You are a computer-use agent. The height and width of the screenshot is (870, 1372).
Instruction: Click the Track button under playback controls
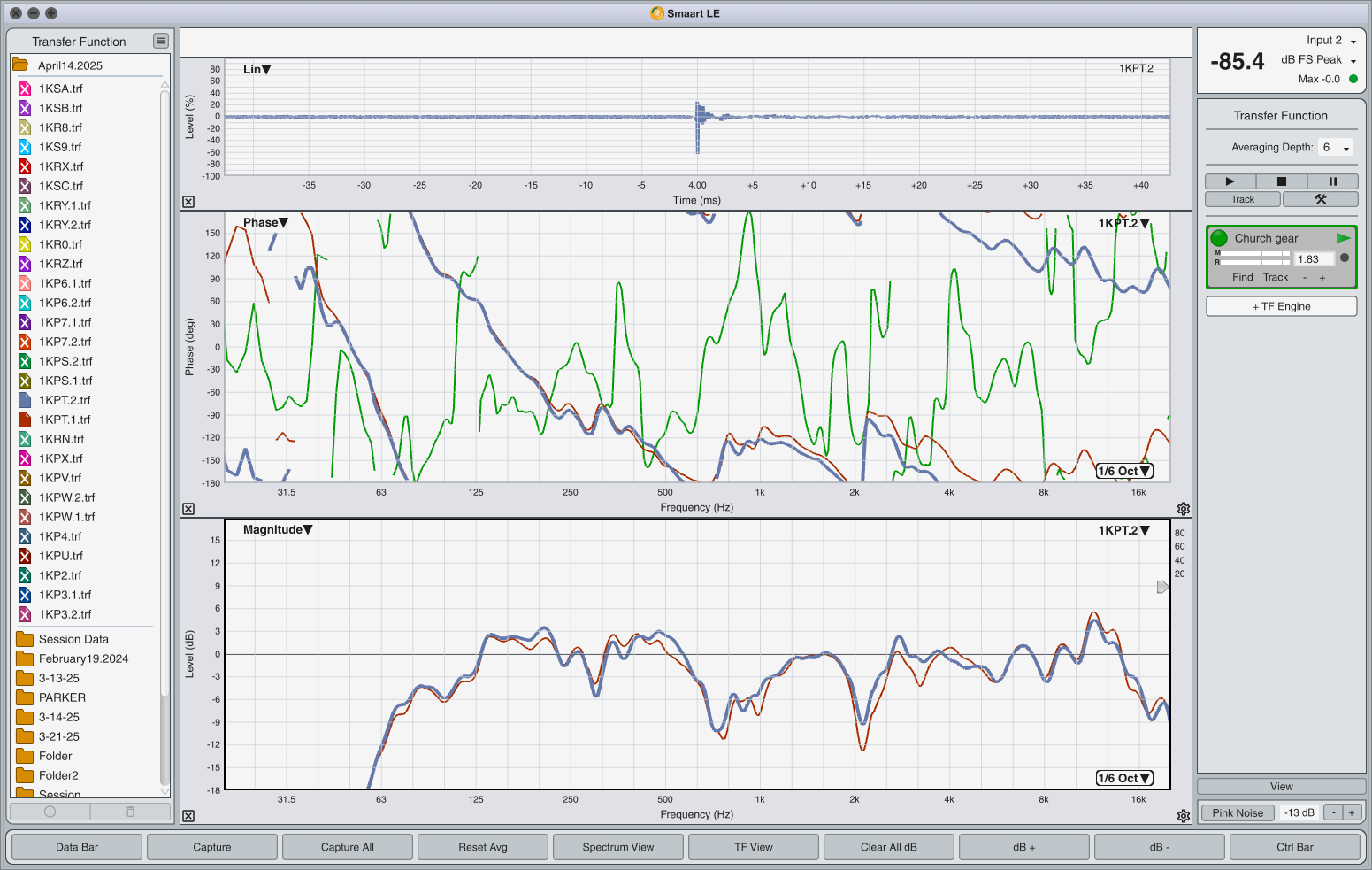[x=1243, y=199]
